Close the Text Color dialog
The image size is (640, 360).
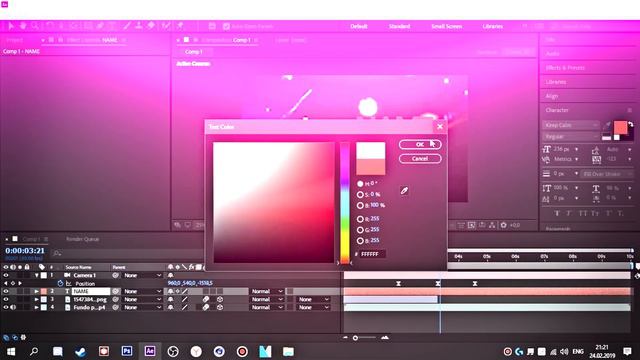coord(440,127)
